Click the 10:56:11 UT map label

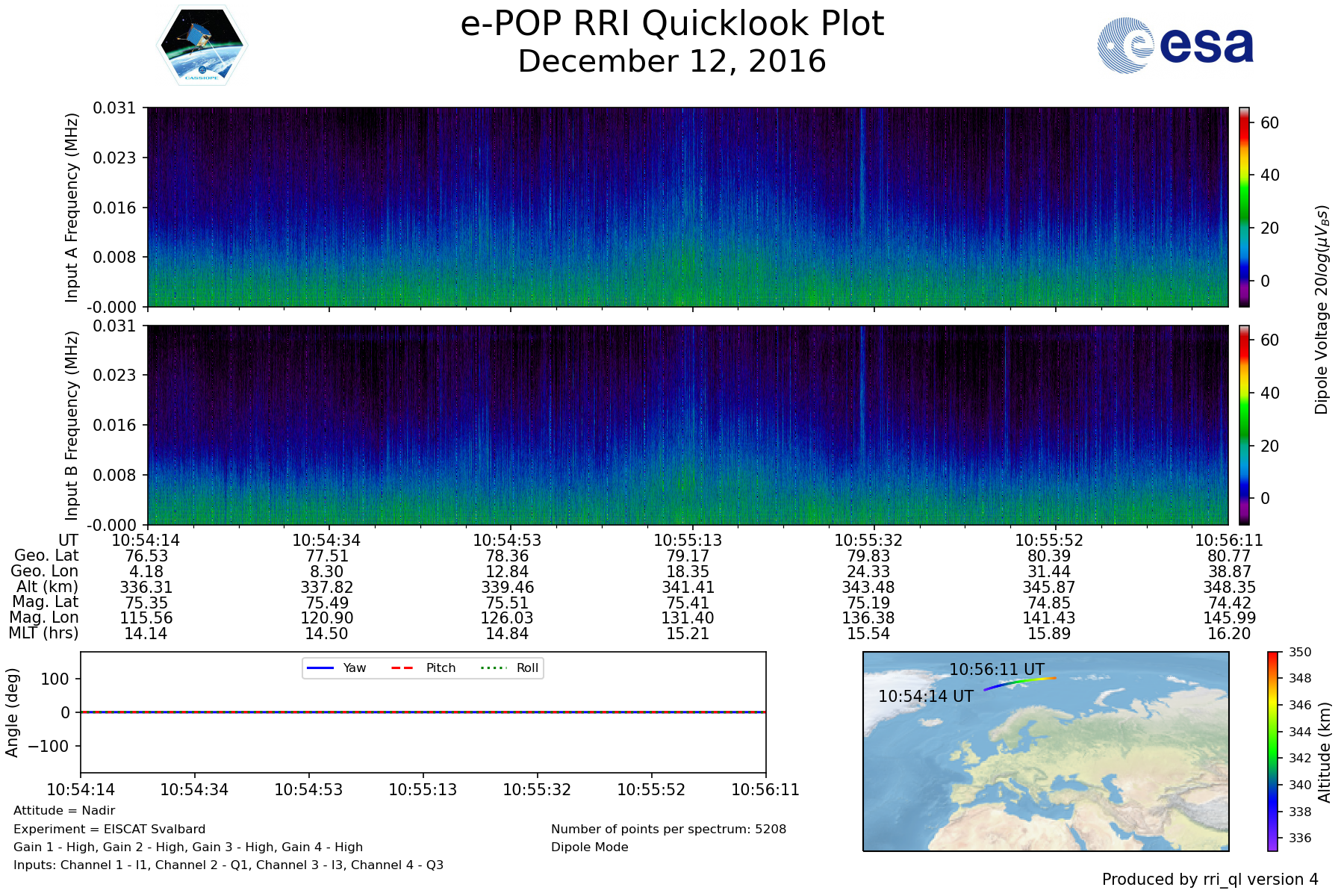(x=996, y=669)
